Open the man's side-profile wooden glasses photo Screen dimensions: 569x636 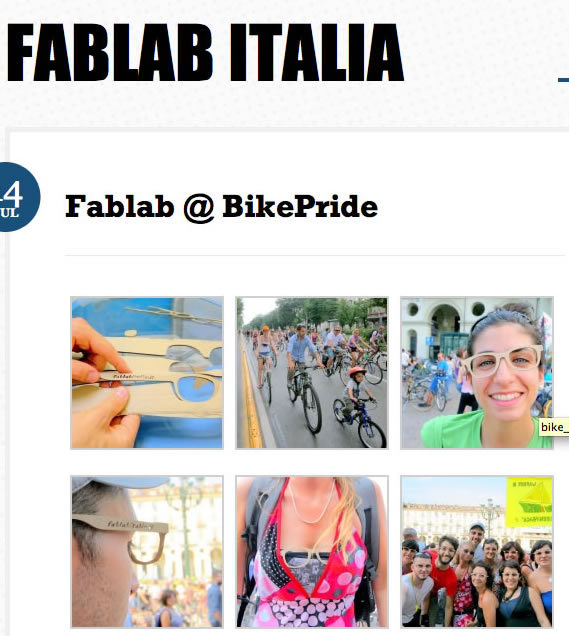147,552
